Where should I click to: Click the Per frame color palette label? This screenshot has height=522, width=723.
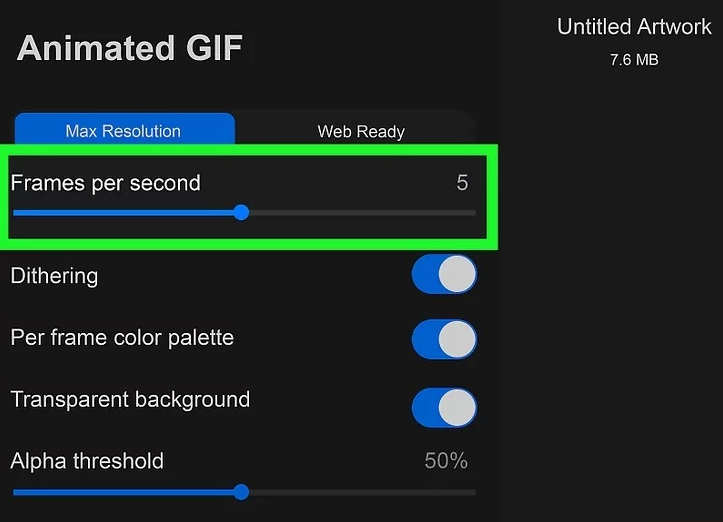click(122, 337)
